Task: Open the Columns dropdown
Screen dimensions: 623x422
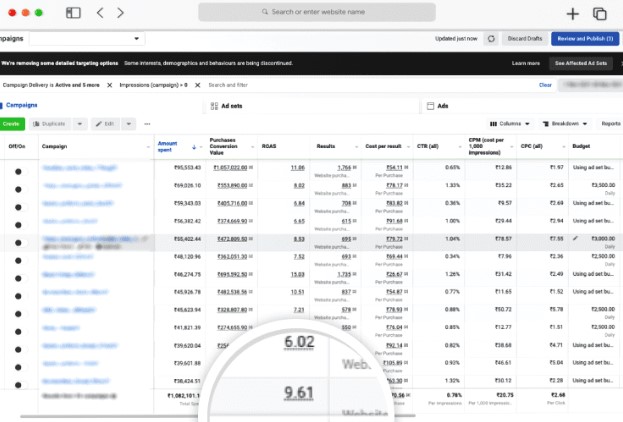Action: pyautogui.click(x=509, y=123)
